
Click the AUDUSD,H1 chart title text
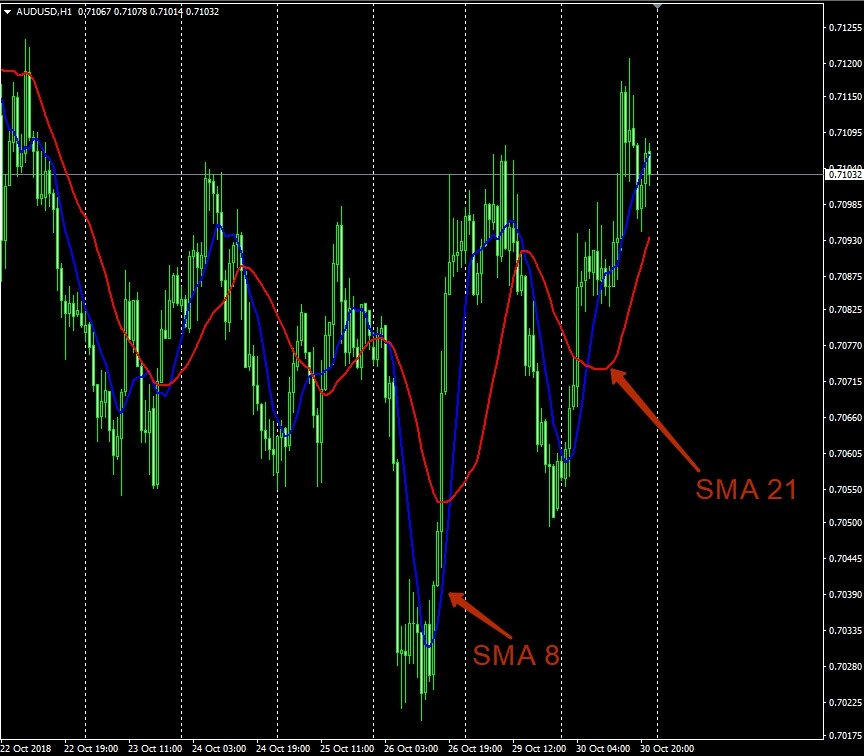pyautogui.click(x=43, y=12)
